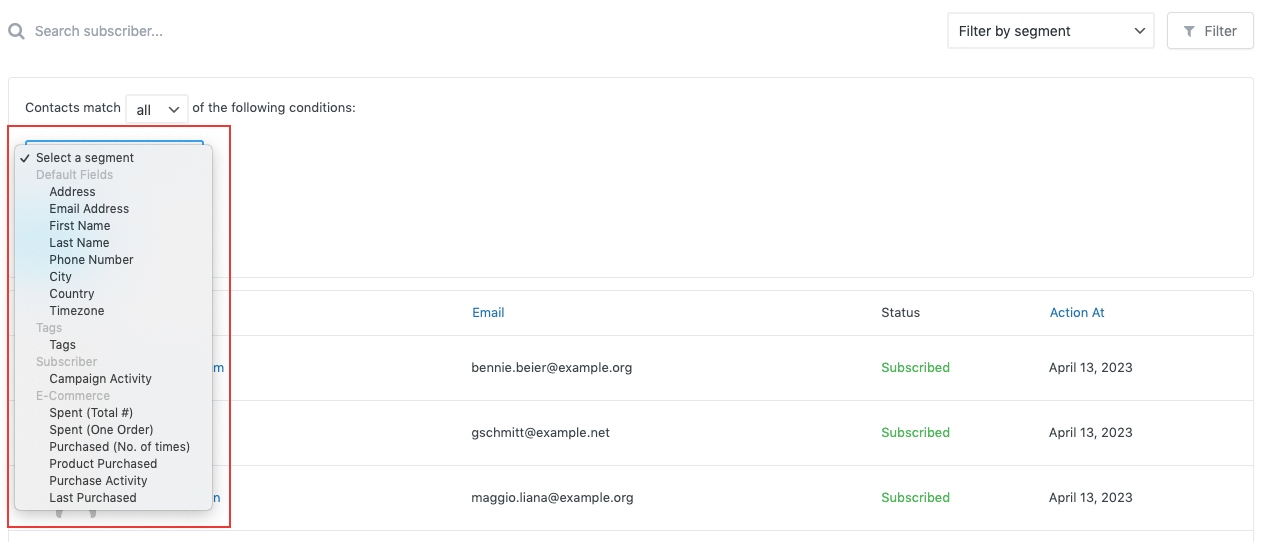Sort by the Action At column header

(x=1077, y=313)
